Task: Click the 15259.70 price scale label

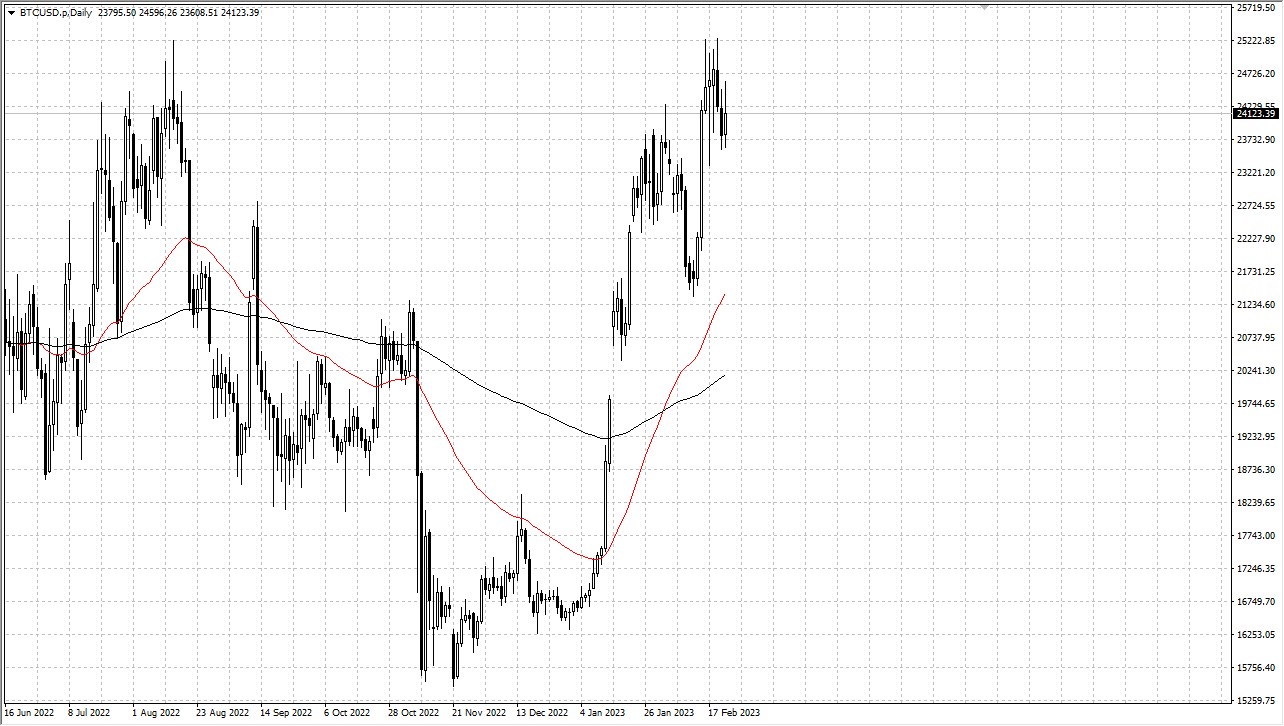Action: coord(1255,700)
